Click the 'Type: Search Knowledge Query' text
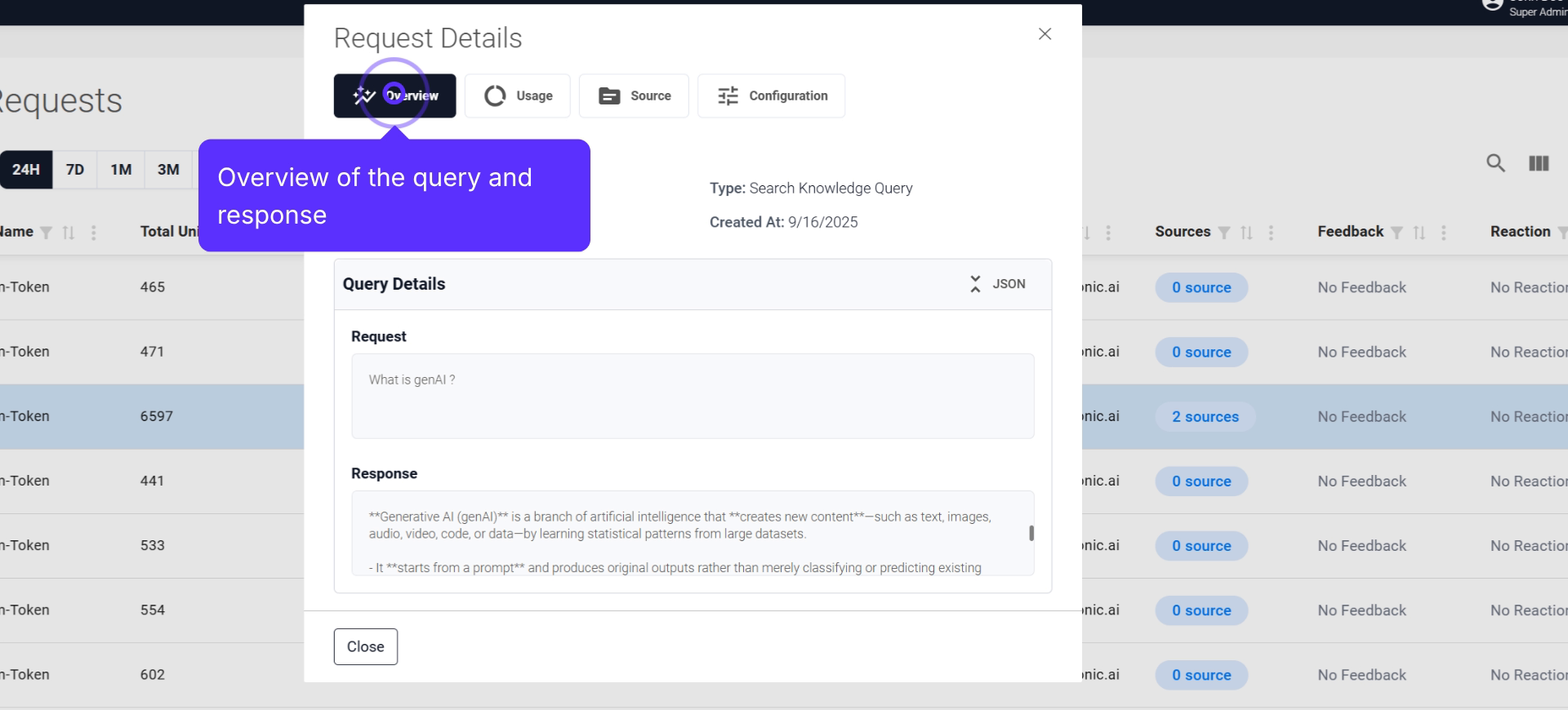Viewport: 1568px width, 710px height. (811, 189)
